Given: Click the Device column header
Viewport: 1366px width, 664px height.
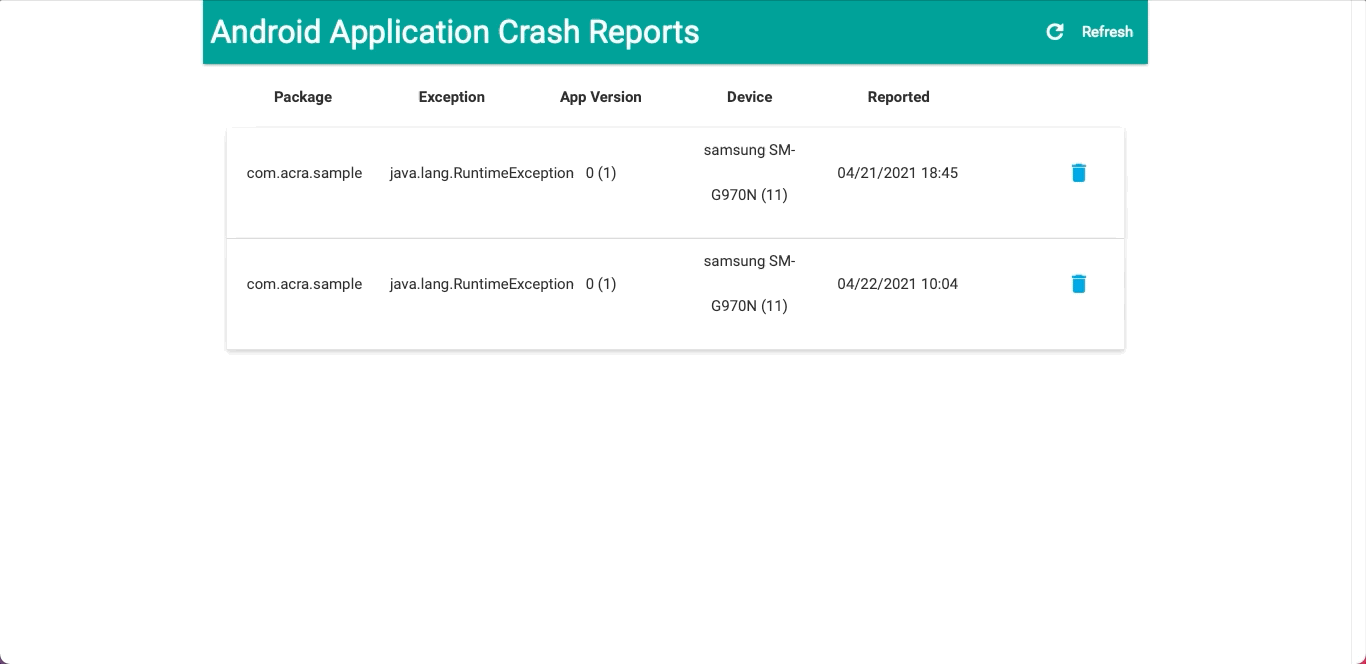Looking at the screenshot, I should tap(750, 97).
